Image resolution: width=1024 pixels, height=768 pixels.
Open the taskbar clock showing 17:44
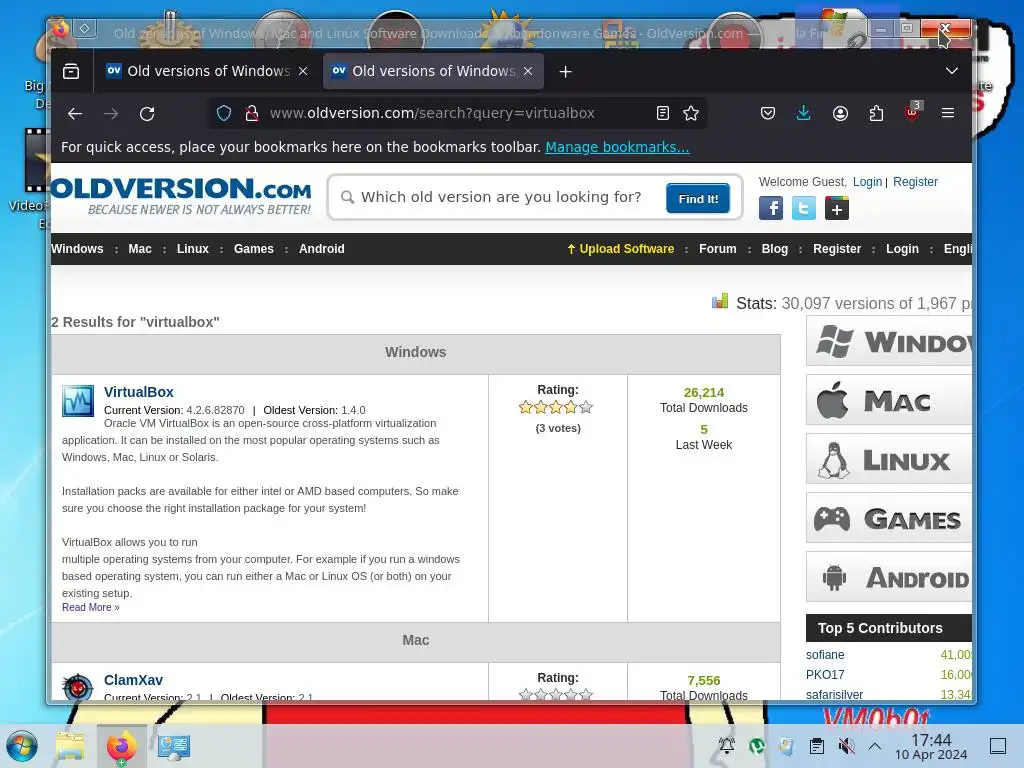coord(931,746)
